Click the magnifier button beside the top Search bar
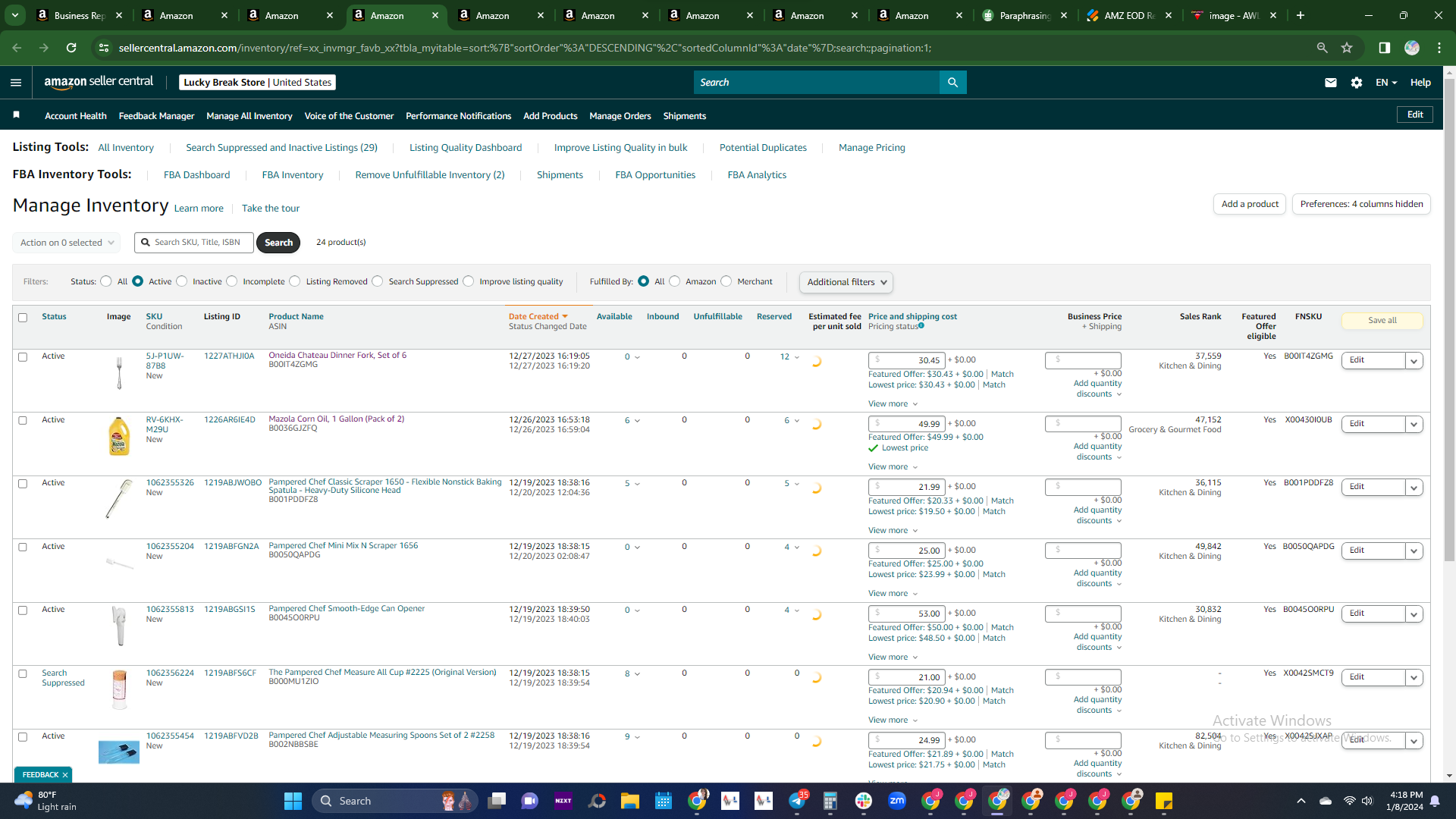This screenshot has height=819, width=1456. pos(953,83)
